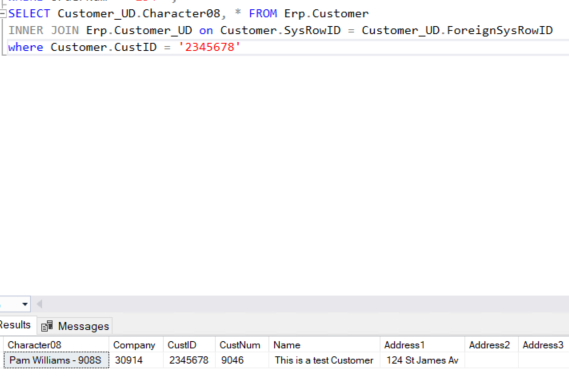
Task: Click the Messages tab icon
Action: pyautogui.click(x=47, y=326)
